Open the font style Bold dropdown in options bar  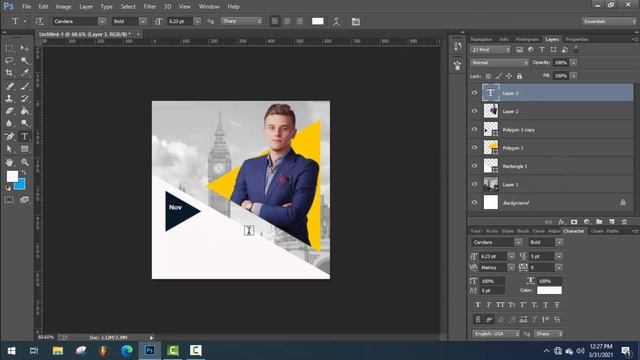click(x=142, y=21)
